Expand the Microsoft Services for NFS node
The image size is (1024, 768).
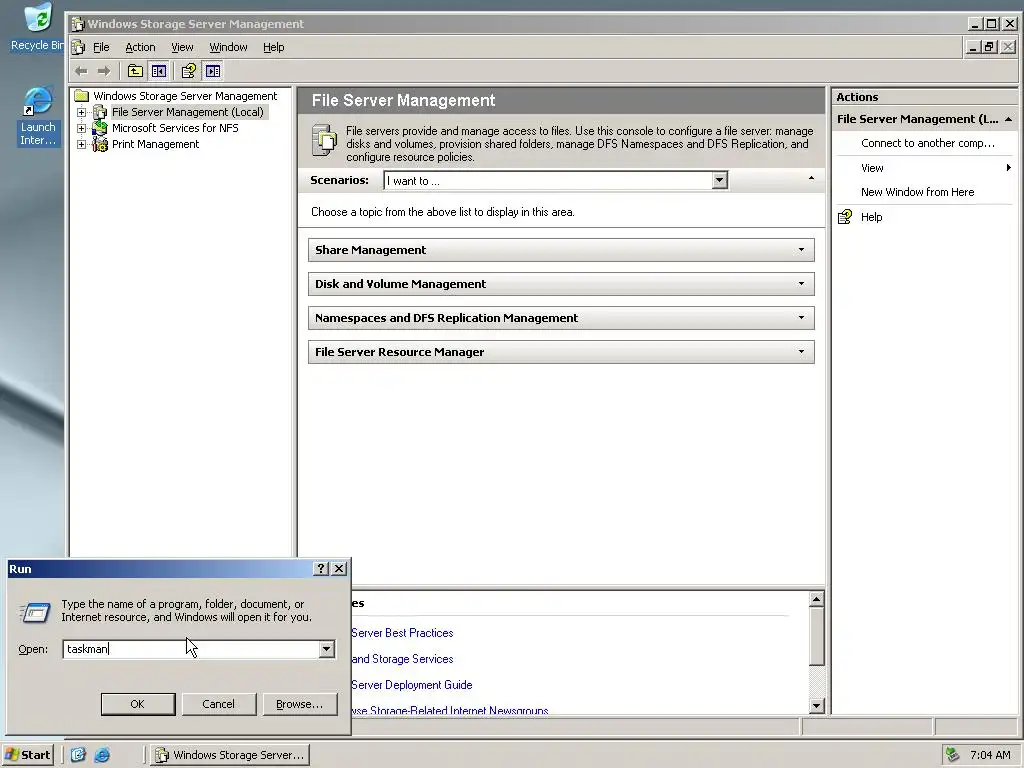point(82,129)
